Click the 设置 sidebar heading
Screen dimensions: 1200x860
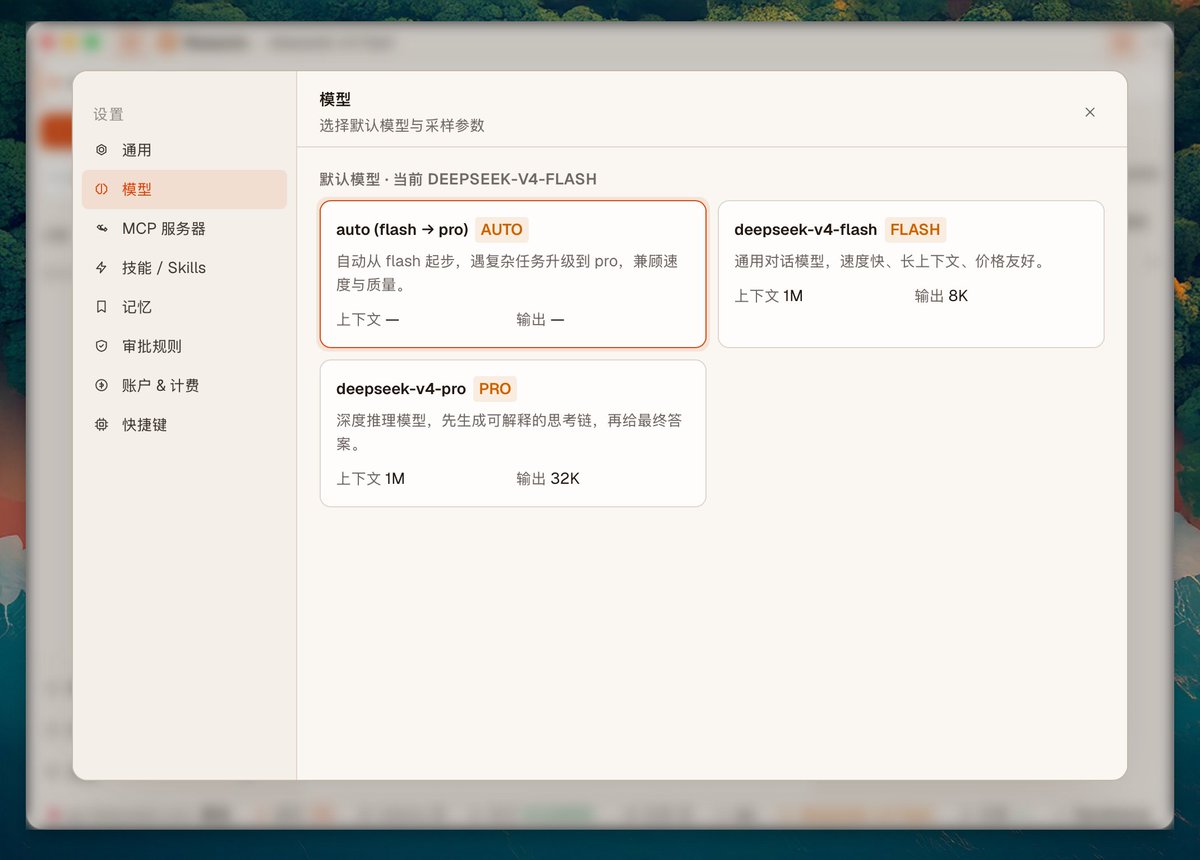108,114
